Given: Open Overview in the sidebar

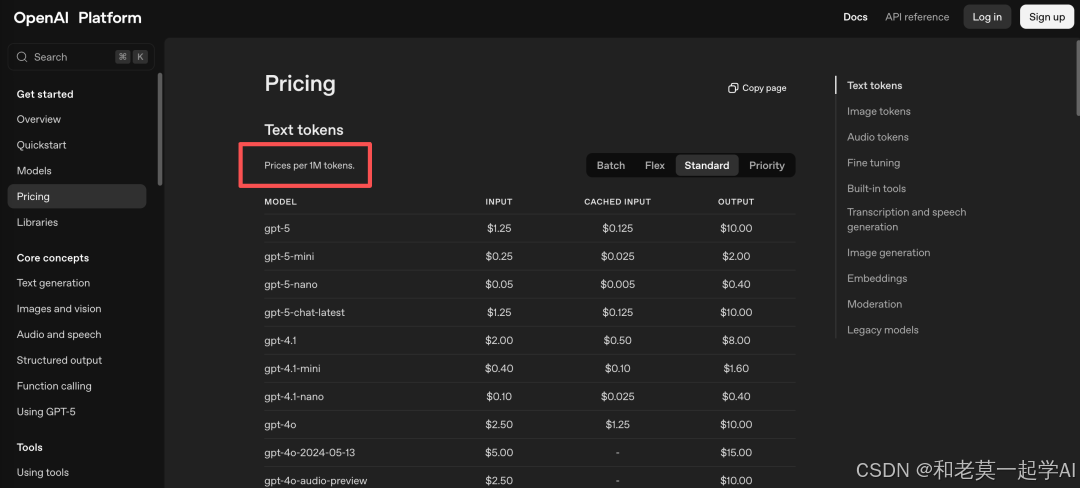Looking at the screenshot, I should point(39,119).
